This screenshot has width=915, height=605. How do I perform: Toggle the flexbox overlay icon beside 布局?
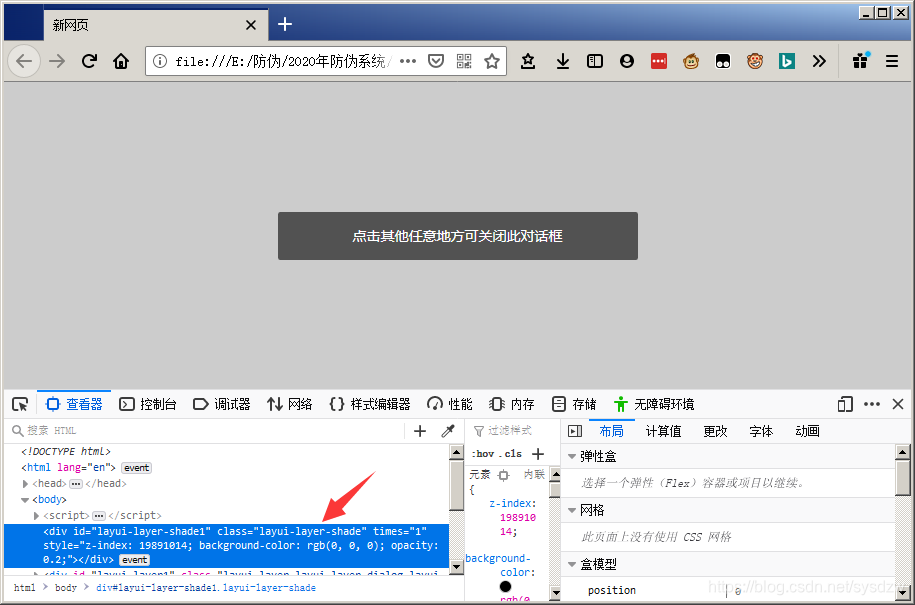pyautogui.click(x=576, y=430)
